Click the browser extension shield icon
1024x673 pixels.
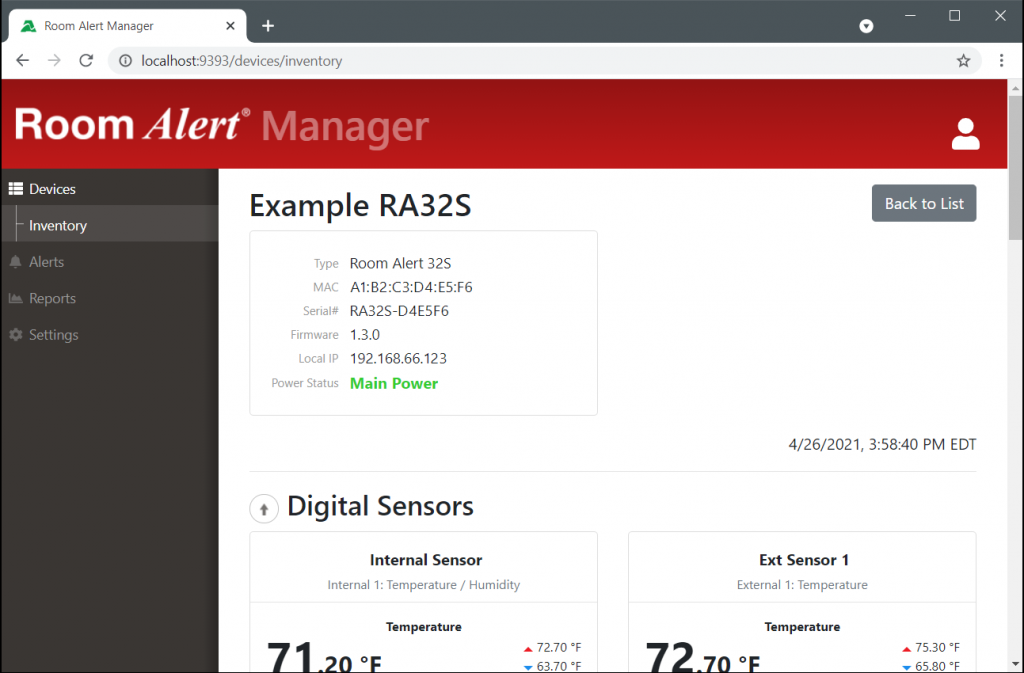click(x=865, y=26)
